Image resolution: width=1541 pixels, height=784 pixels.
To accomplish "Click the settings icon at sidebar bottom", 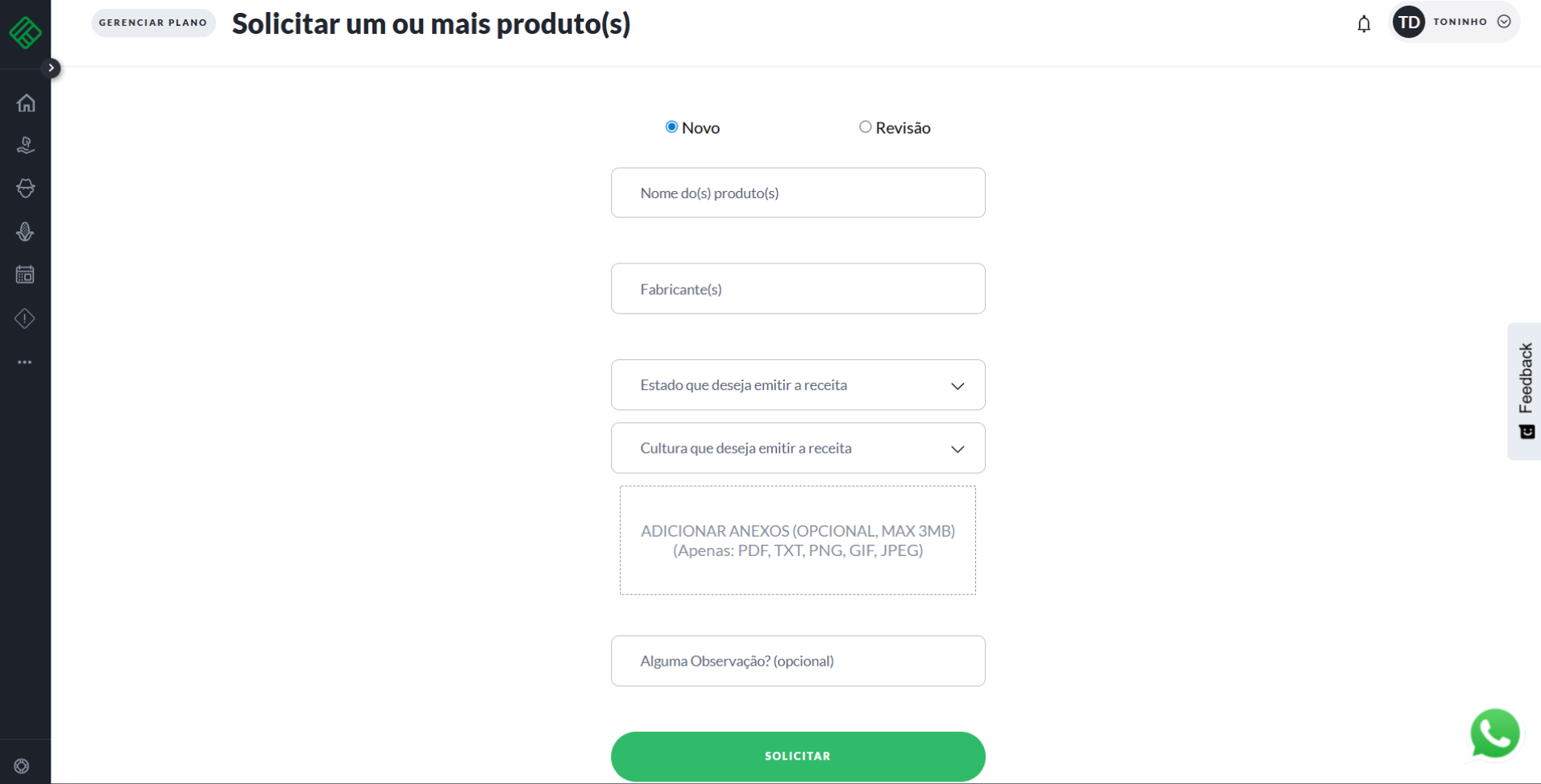I will coord(22,766).
